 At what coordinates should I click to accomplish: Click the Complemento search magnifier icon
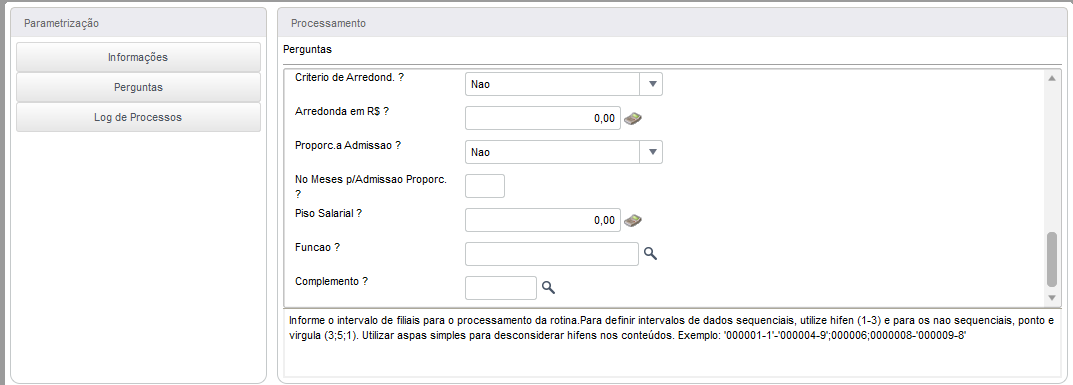tap(548, 287)
